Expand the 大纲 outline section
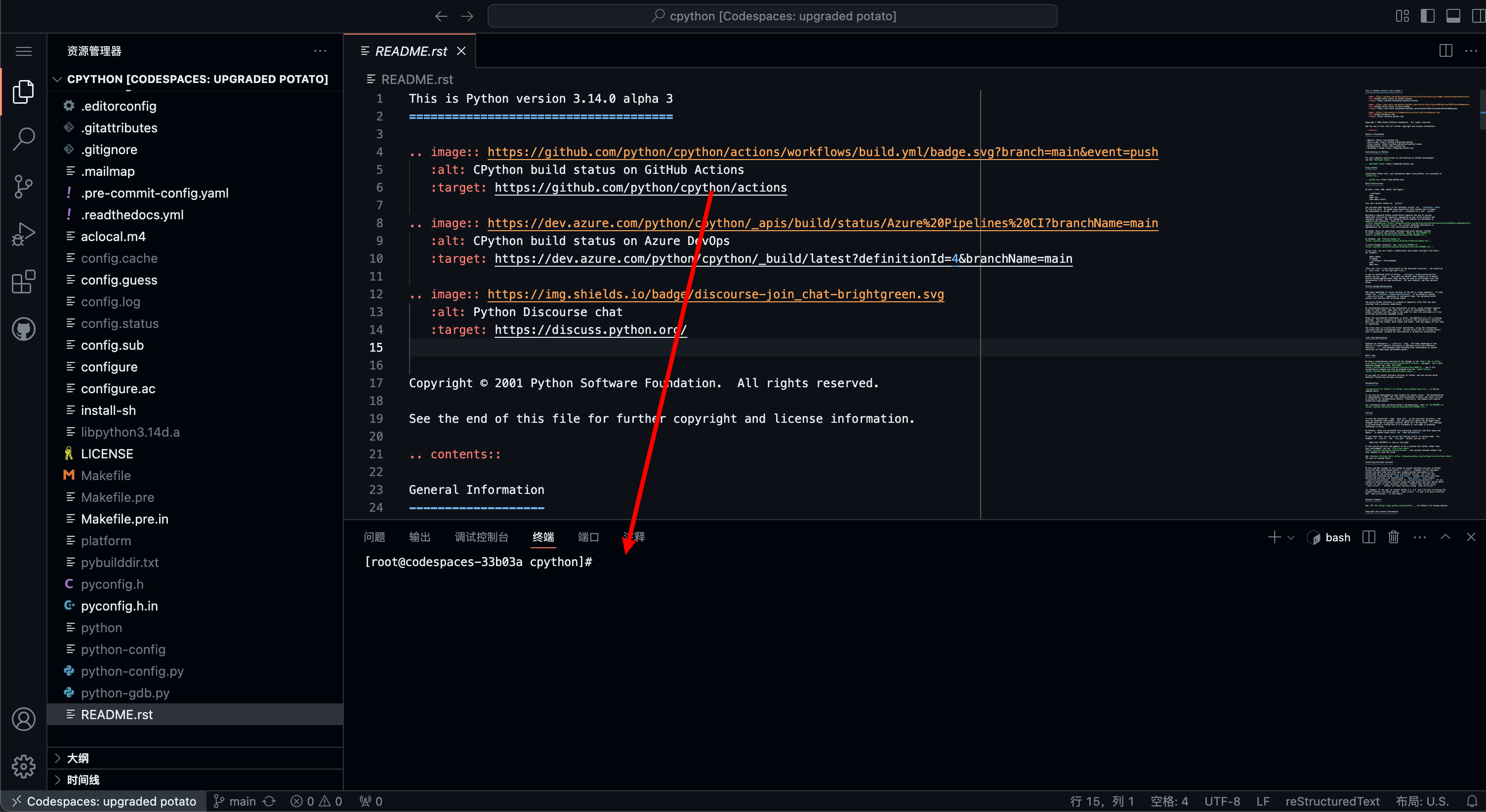 click(78, 758)
